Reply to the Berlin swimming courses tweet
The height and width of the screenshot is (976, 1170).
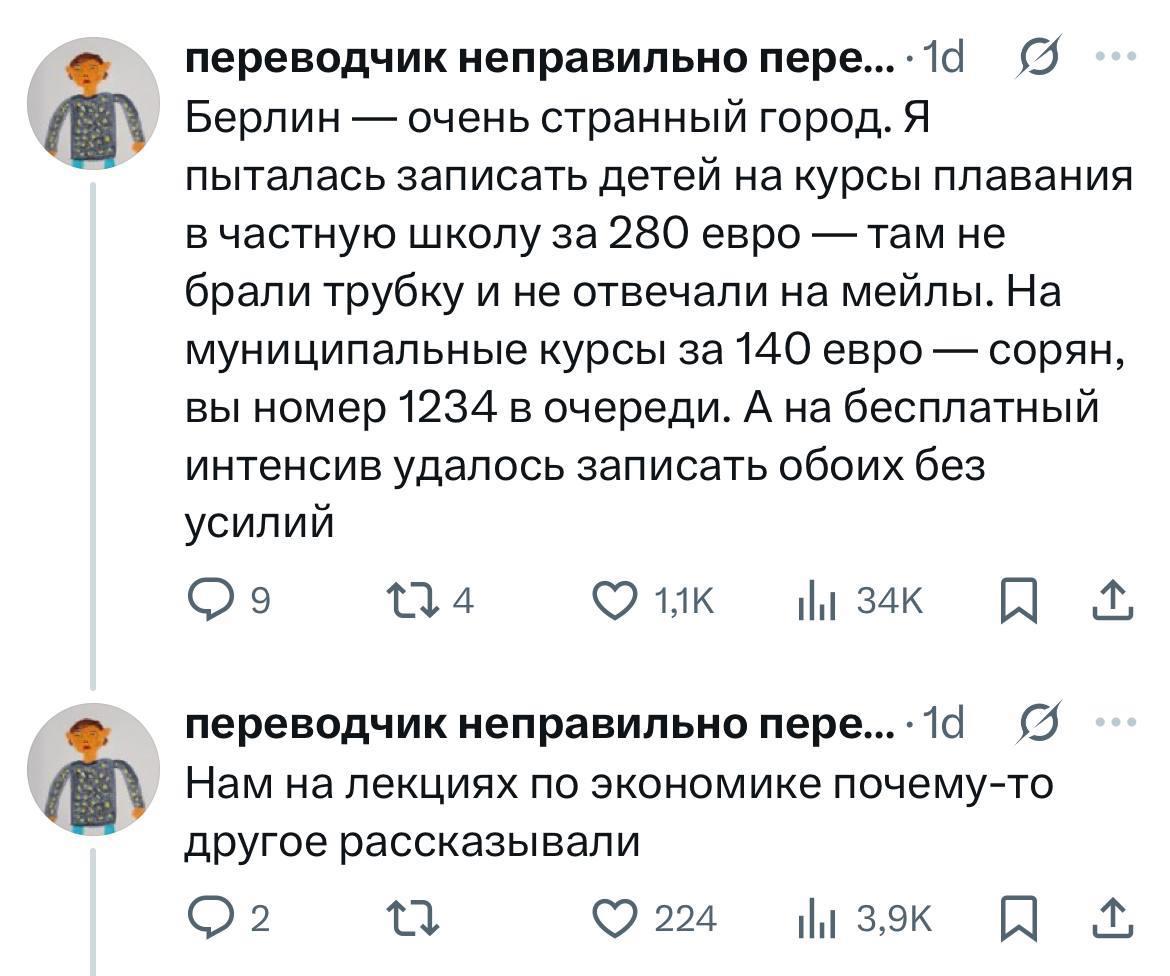tap(208, 600)
